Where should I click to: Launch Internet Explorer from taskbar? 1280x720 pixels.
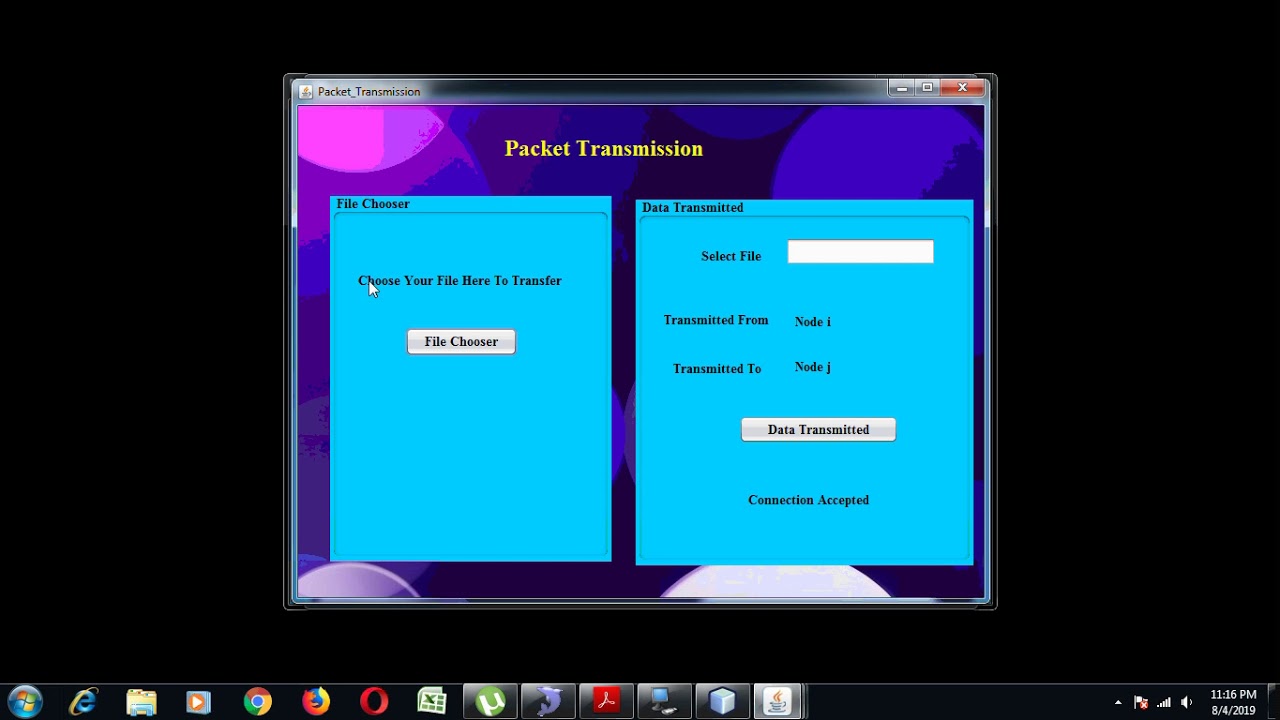[83, 702]
